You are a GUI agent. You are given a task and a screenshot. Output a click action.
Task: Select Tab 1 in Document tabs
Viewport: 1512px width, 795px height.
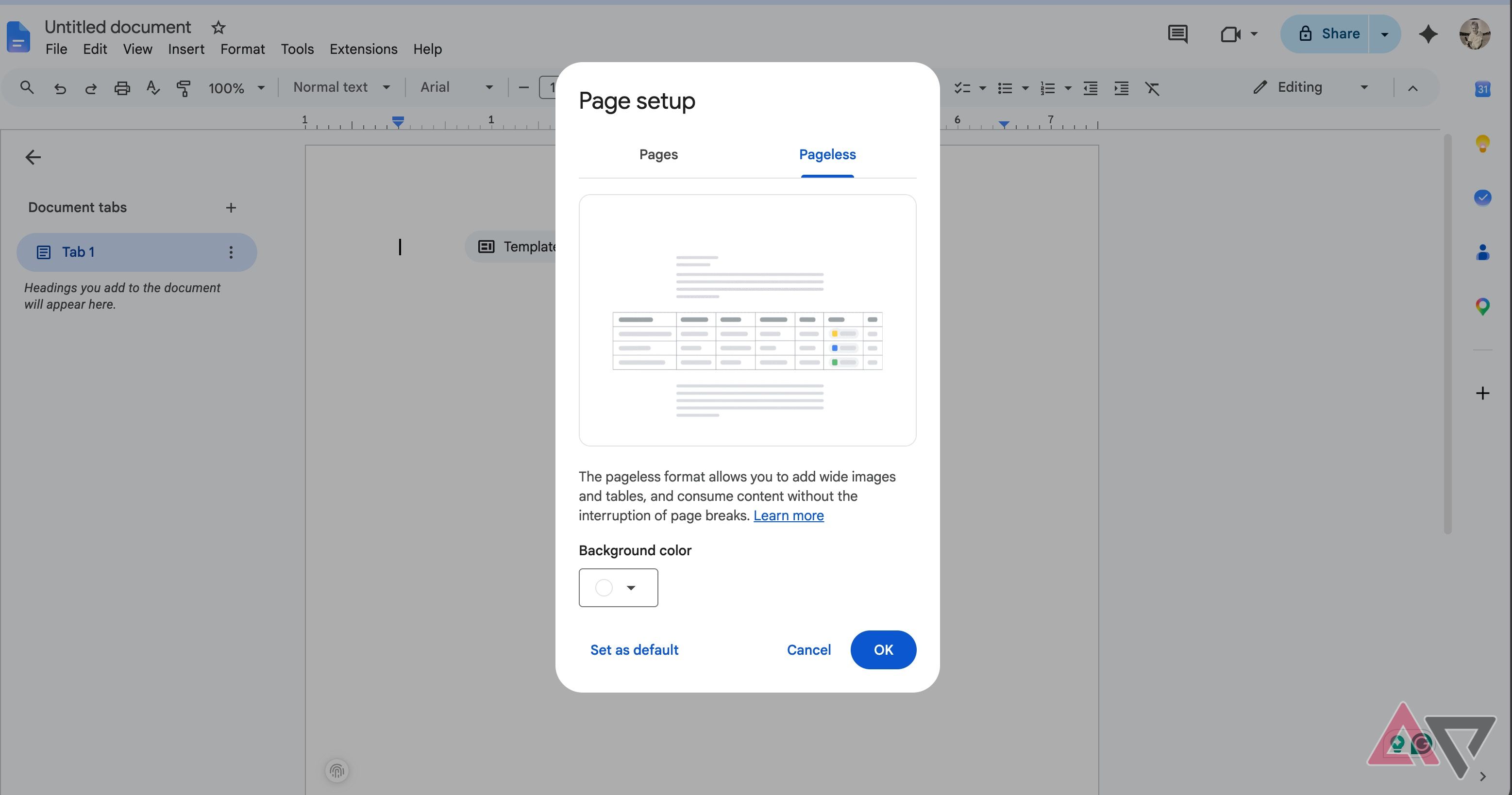(x=136, y=252)
